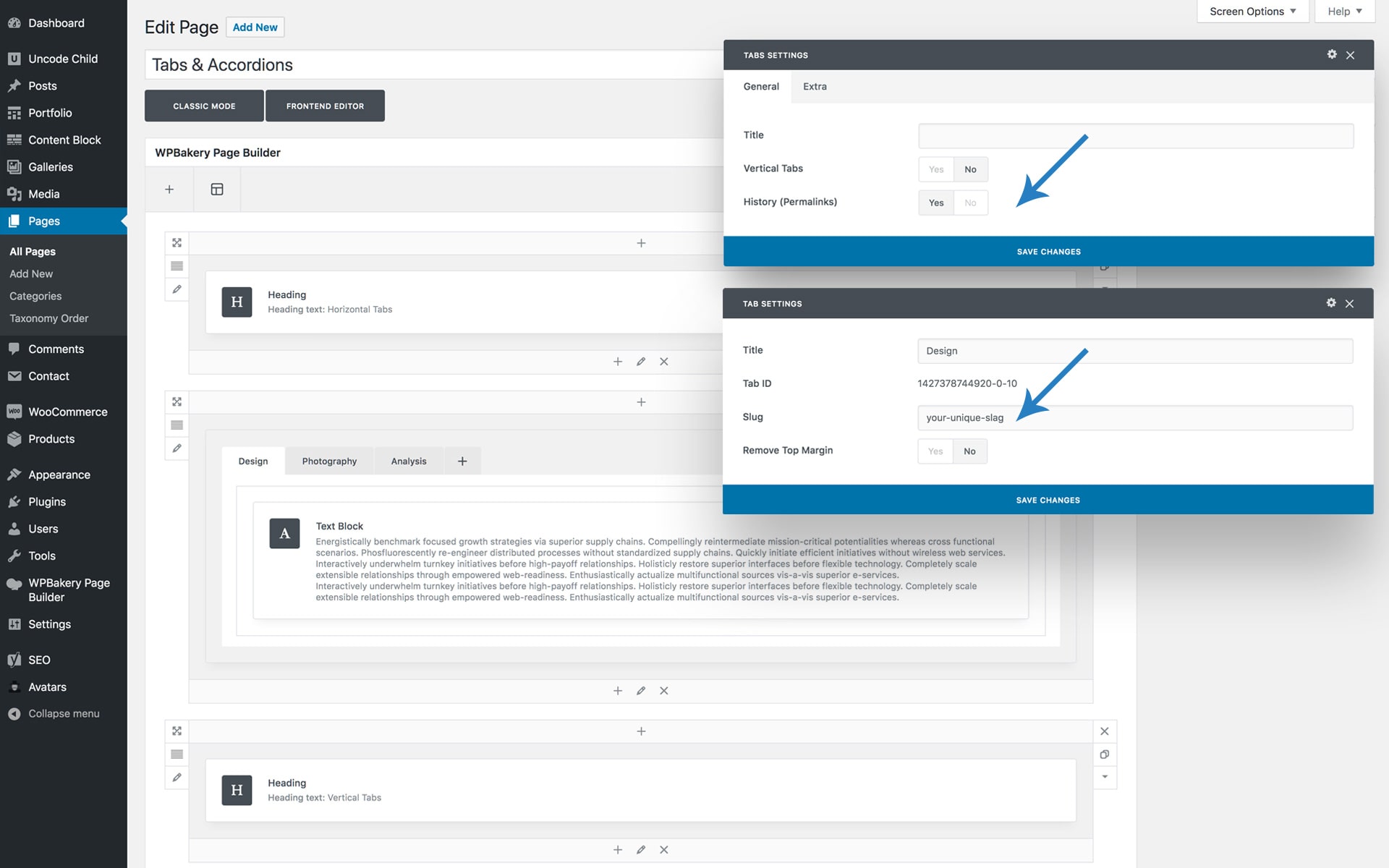Open WooCommerce in sidebar menu
Image resolution: width=1389 pixels, height=868 pixels.
pos(67,412)
